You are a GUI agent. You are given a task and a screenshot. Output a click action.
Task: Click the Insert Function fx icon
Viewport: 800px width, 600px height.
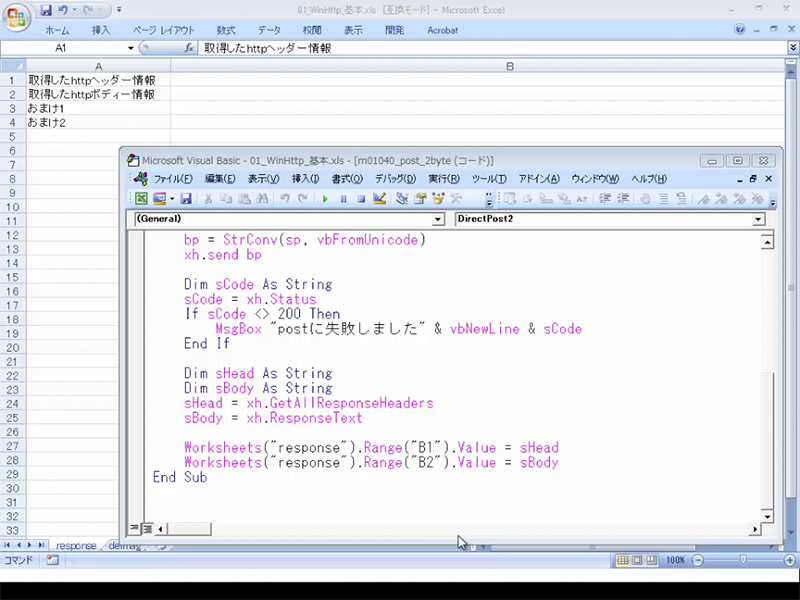tap(190, 48)
